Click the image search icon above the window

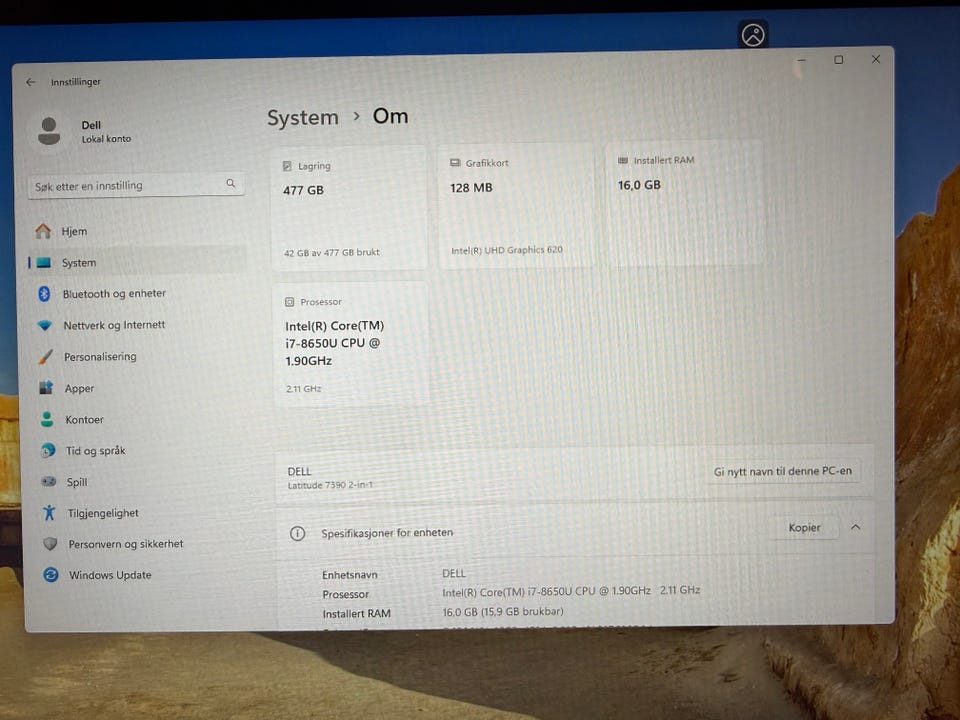(x=752, y=35)
